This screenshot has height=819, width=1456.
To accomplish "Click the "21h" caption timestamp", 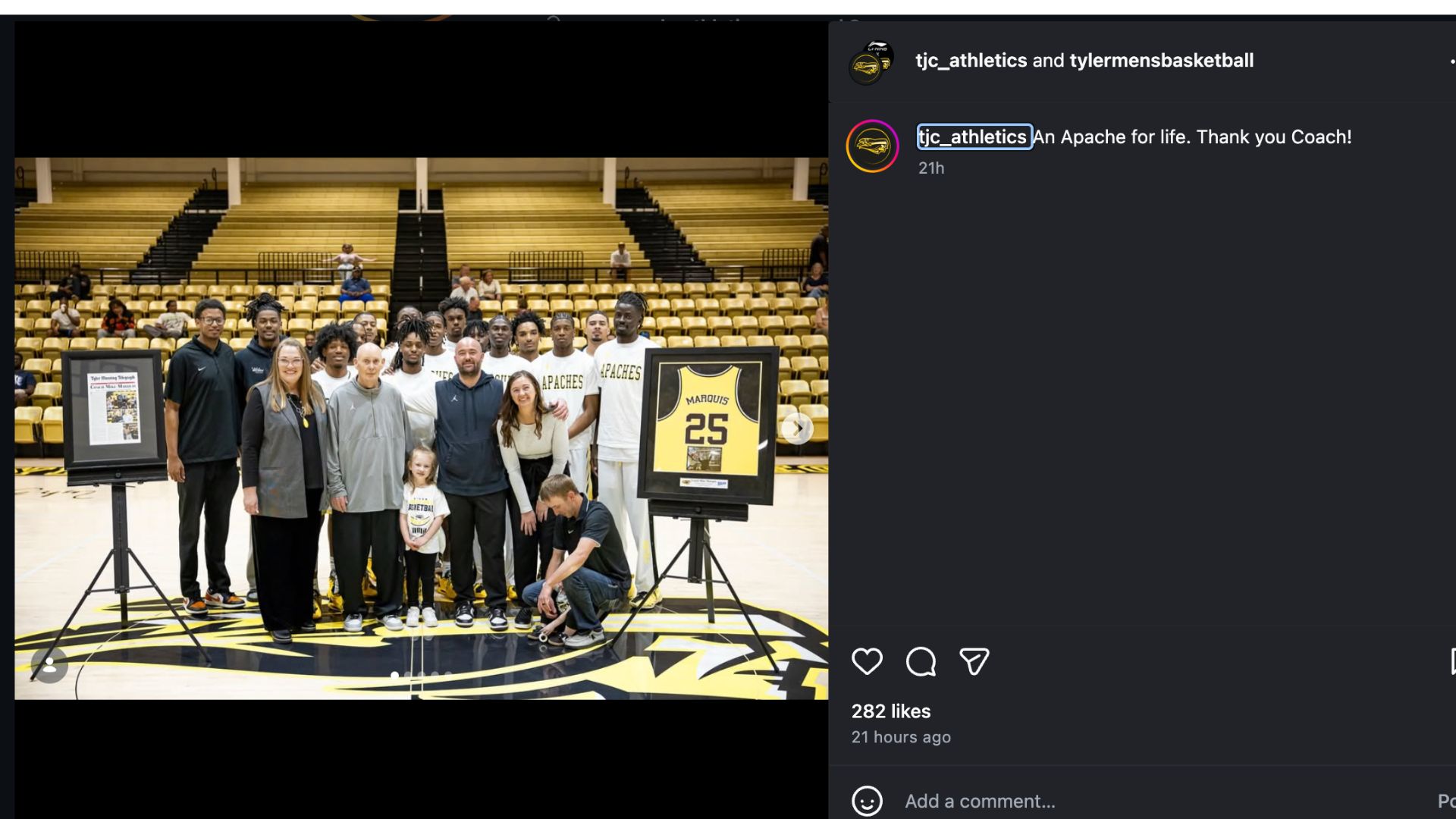I will click(x=931, y=168).
